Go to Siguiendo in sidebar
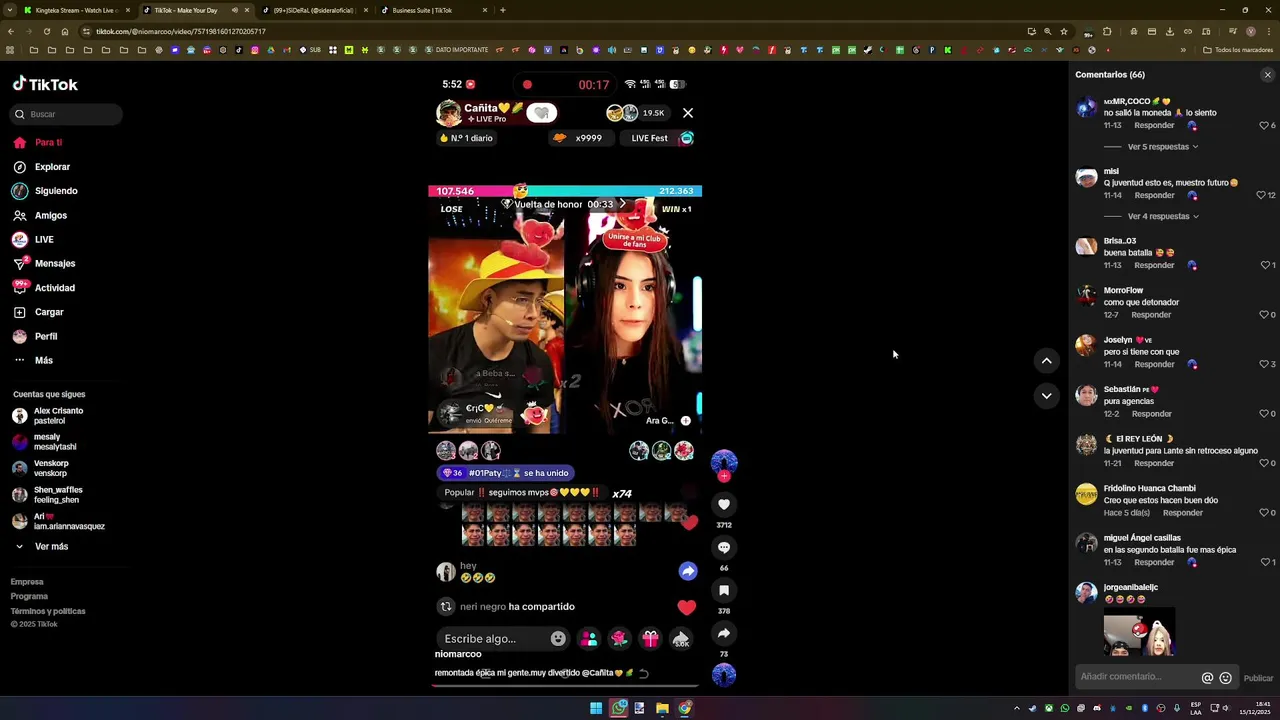 (45, 191)
